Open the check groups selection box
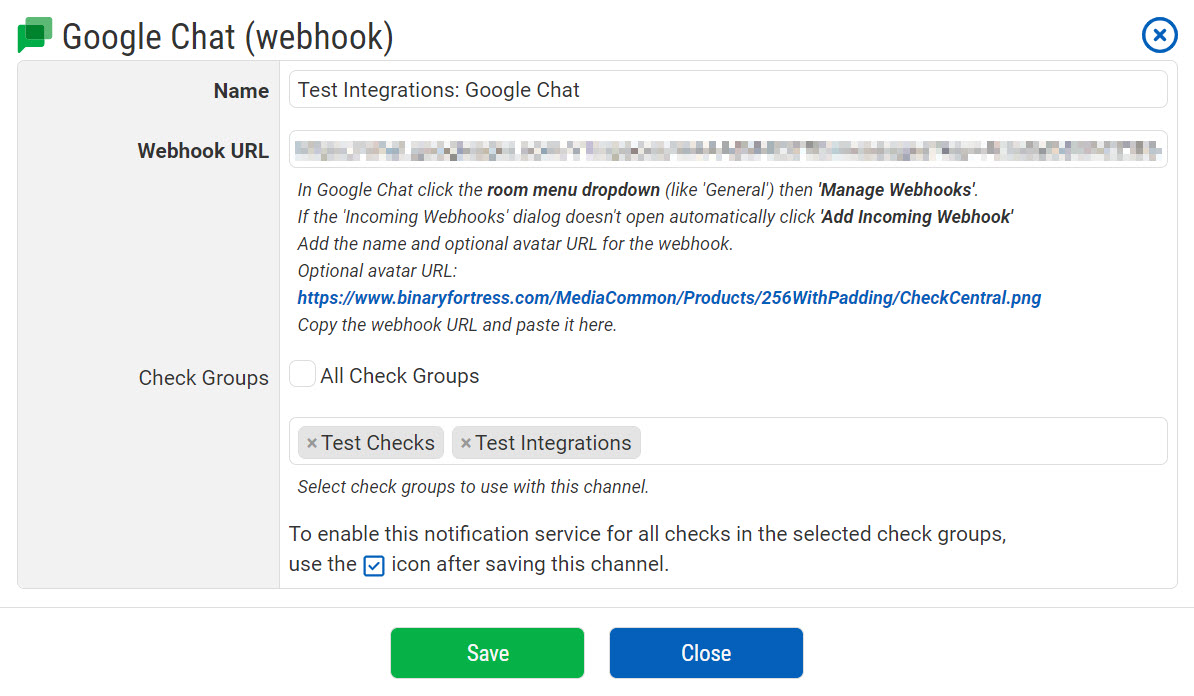Screen dimensions: 1194x696 click(x=900, y=442)
